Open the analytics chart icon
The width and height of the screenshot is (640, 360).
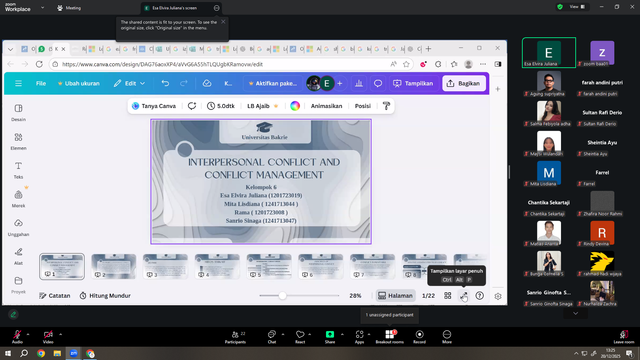359,83
